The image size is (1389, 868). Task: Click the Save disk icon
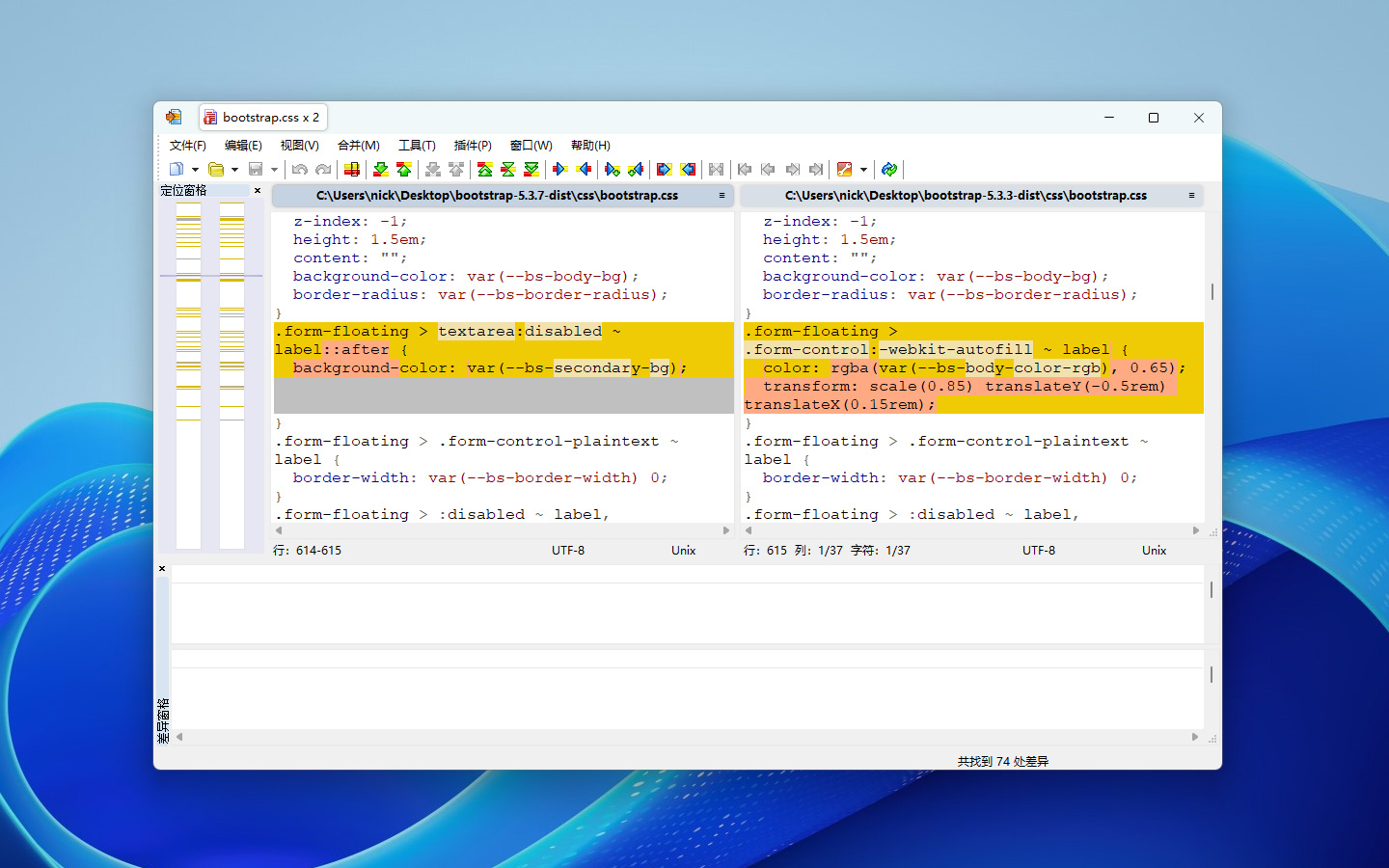tap(256, 170)
